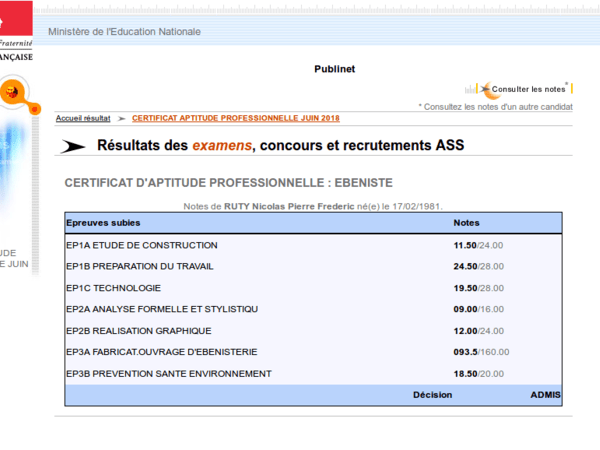
Task: Open CERTIFICAT APTITUDE PROFESSIONNELLE JUIN 2018 link
Action: coord(236,118)
